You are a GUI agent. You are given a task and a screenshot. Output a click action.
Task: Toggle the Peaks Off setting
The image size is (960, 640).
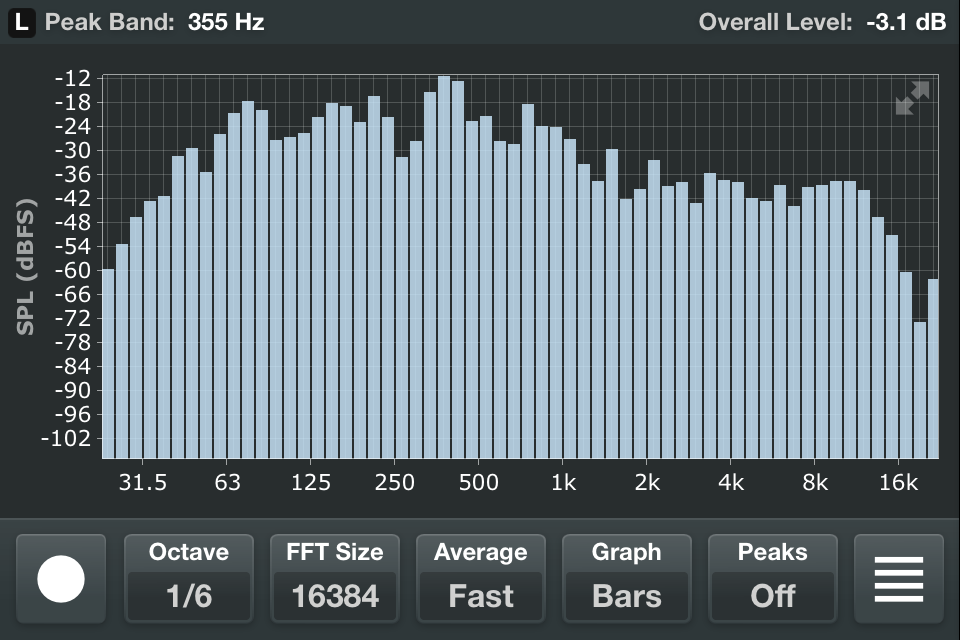pyautogui.click(x=772, y=581)
